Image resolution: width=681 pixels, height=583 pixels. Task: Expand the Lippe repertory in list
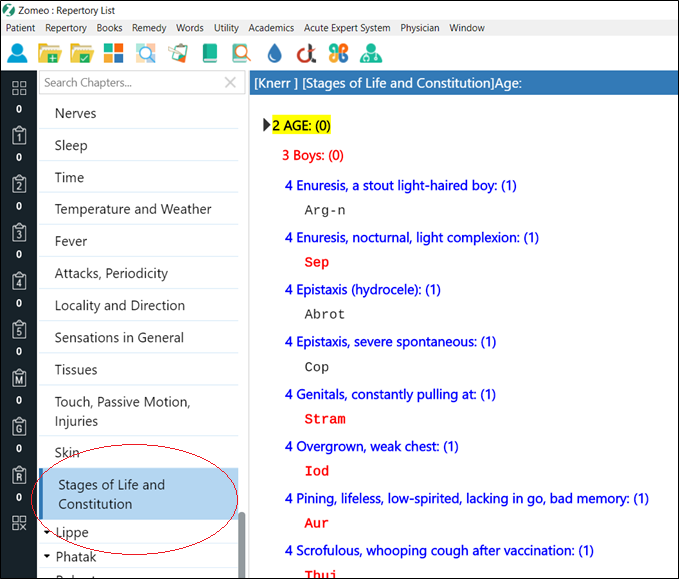[47, 533]
